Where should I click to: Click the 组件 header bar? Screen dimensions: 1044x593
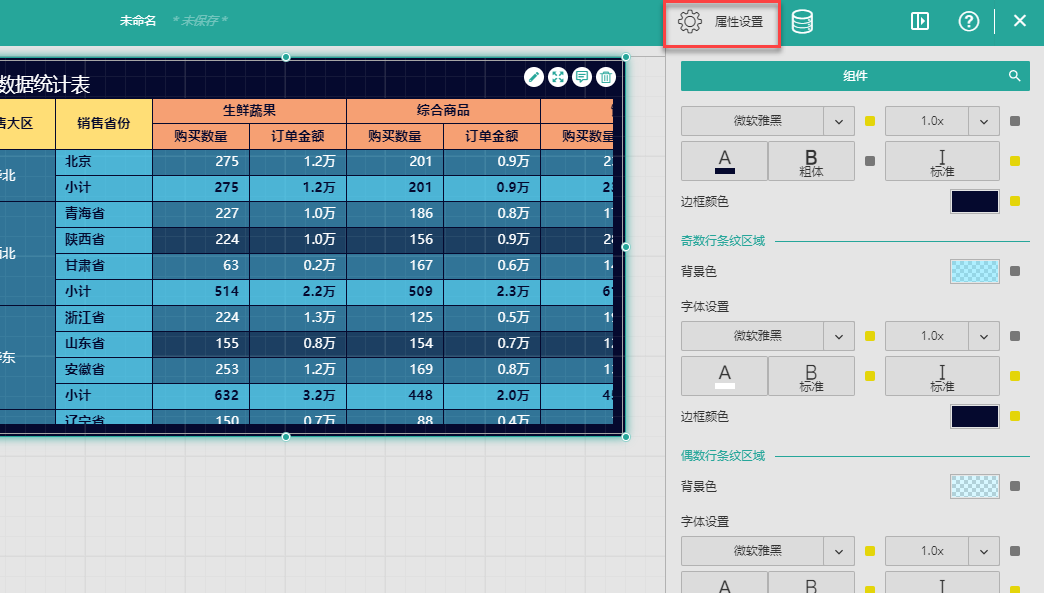(854, 76)
